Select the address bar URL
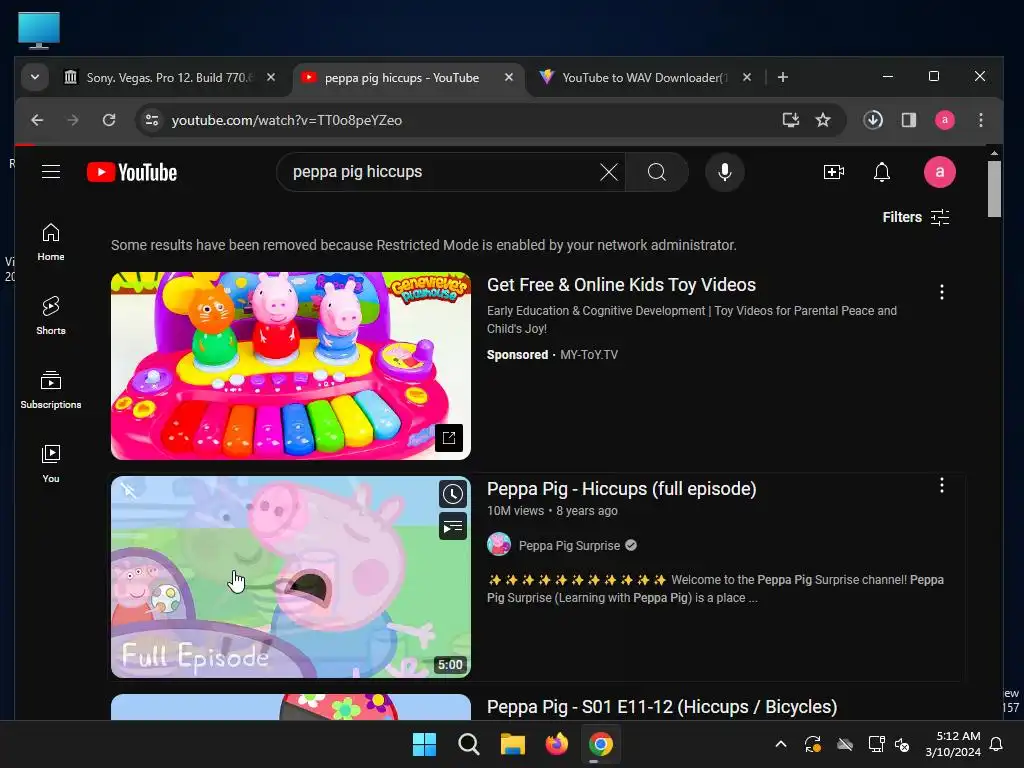Image resolution: width=1024 pixels, height=768 pixels. [x=287, y=120]
